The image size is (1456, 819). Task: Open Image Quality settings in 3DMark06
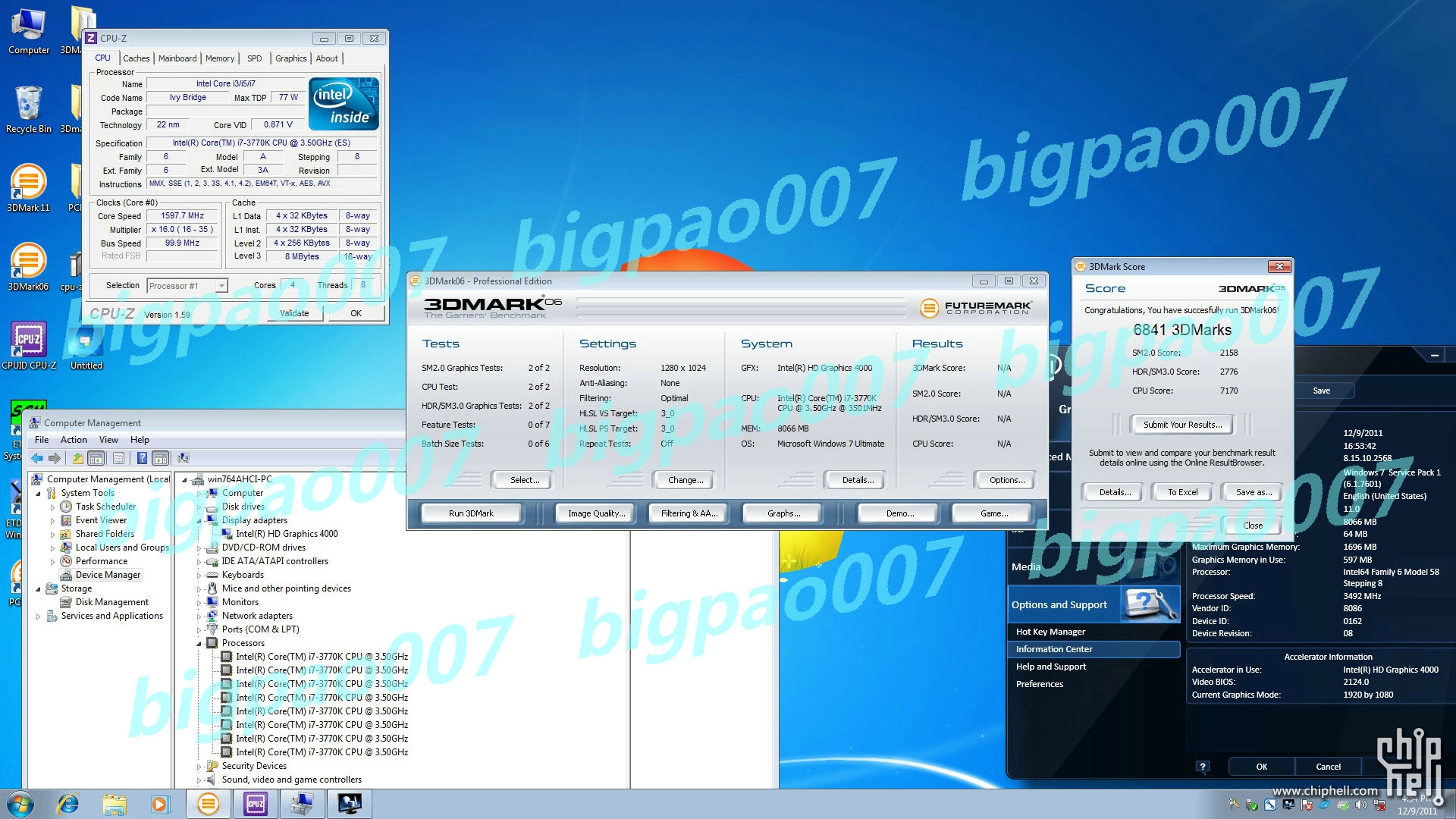tap(595, 512)
